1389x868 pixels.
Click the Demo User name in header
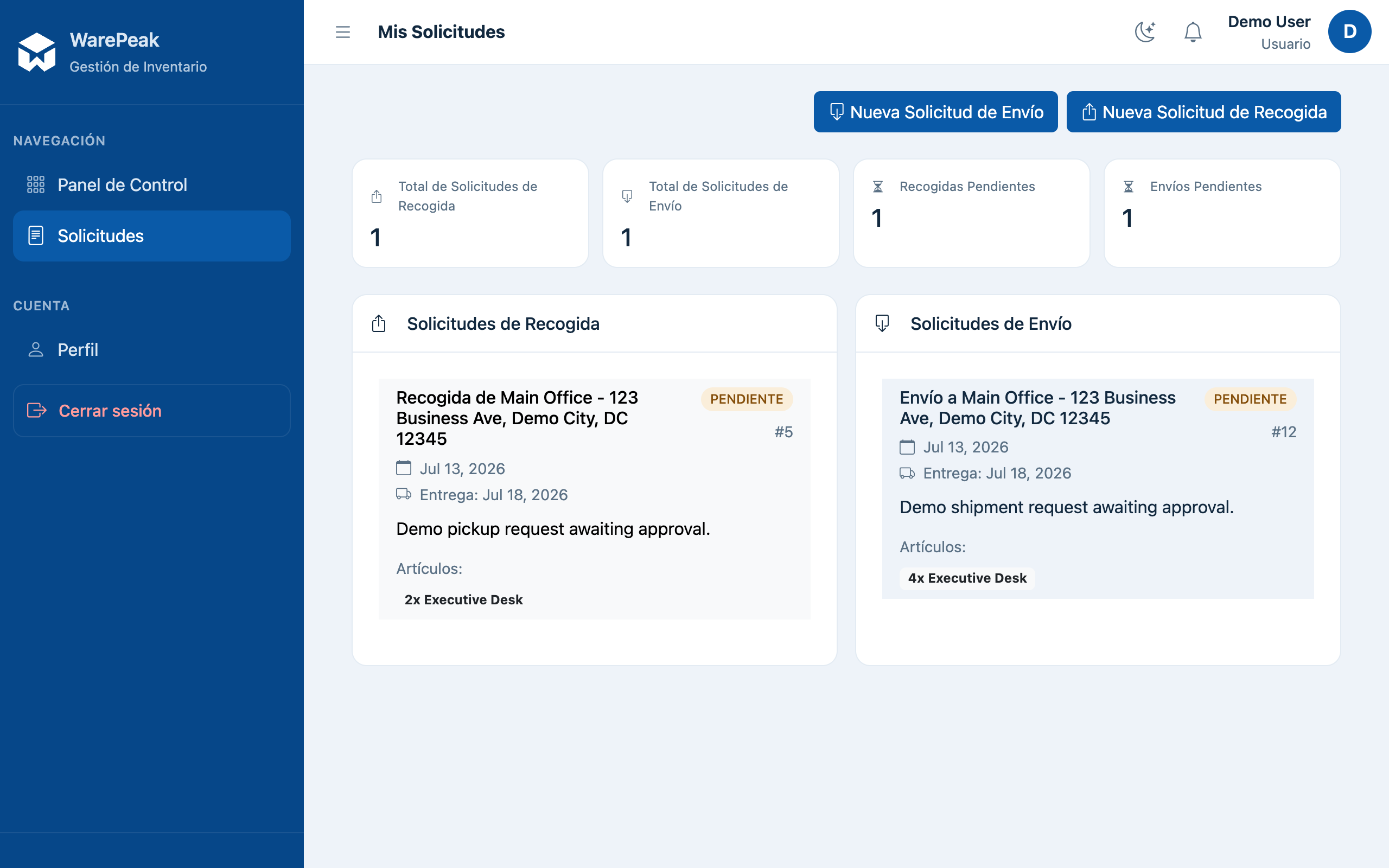1269,22
